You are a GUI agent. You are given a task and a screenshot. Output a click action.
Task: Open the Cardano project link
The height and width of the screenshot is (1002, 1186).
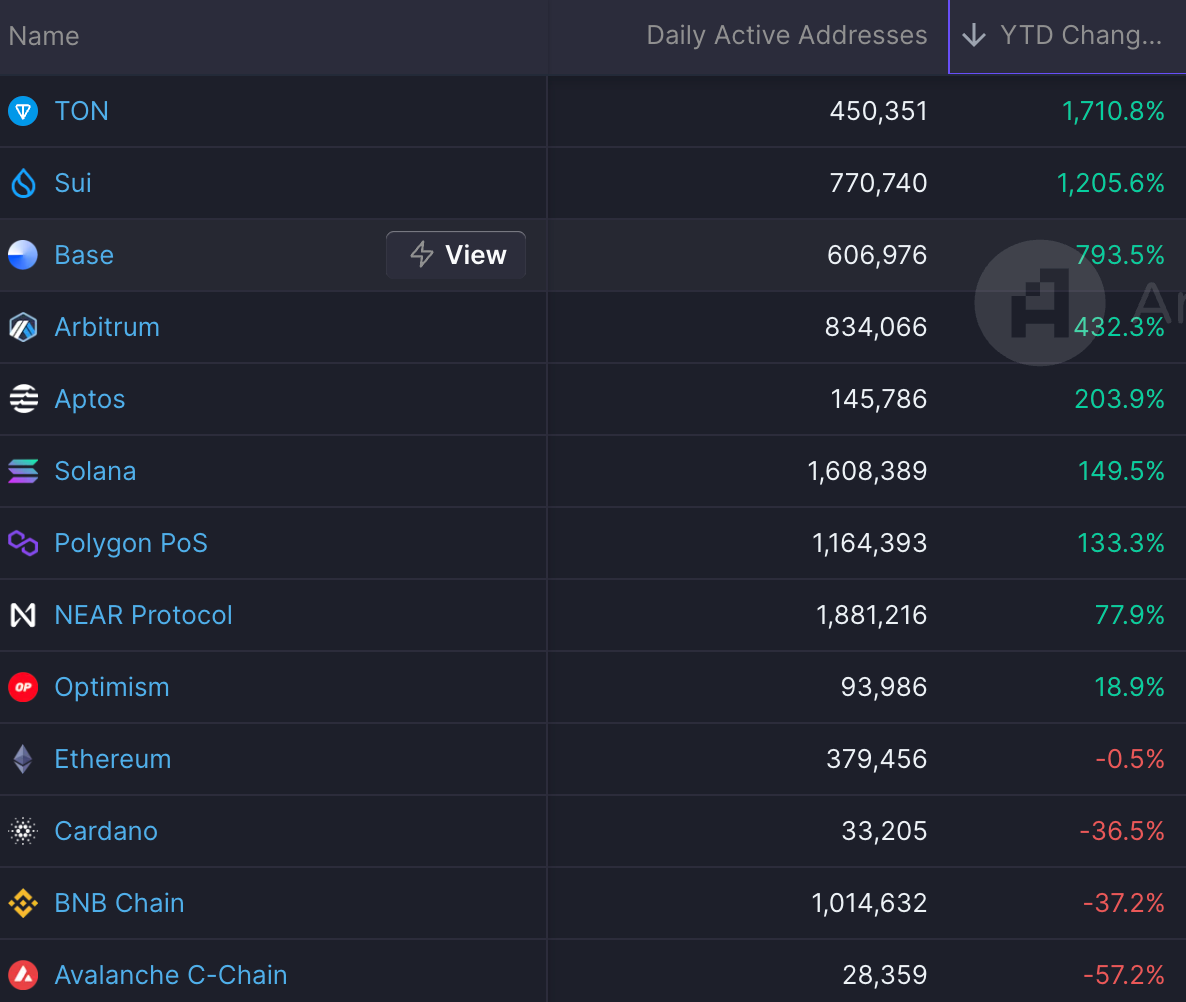coord(106,831)
